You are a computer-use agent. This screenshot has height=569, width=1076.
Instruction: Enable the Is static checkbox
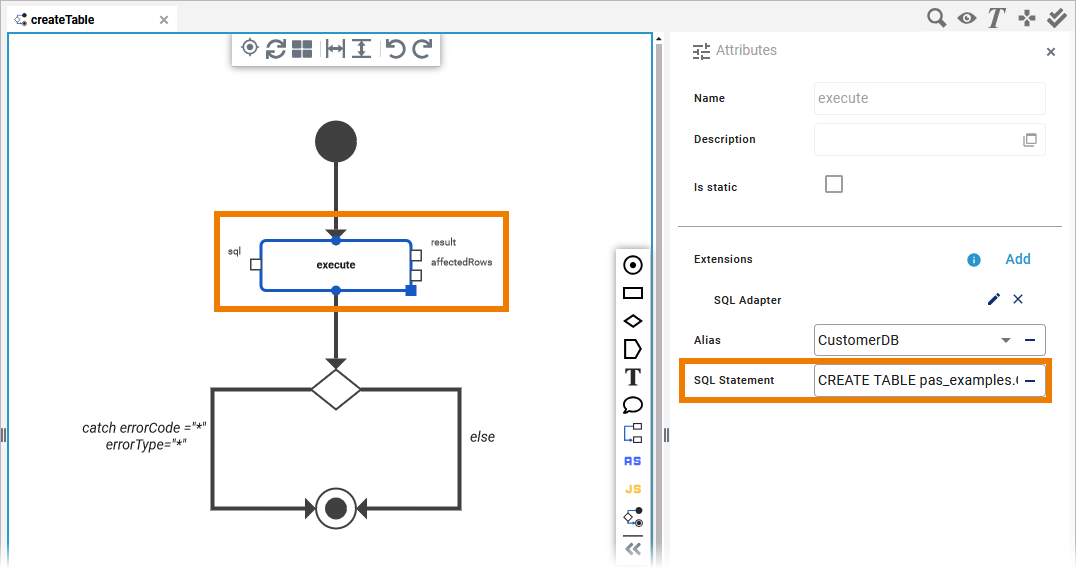(x=833, y=184)
